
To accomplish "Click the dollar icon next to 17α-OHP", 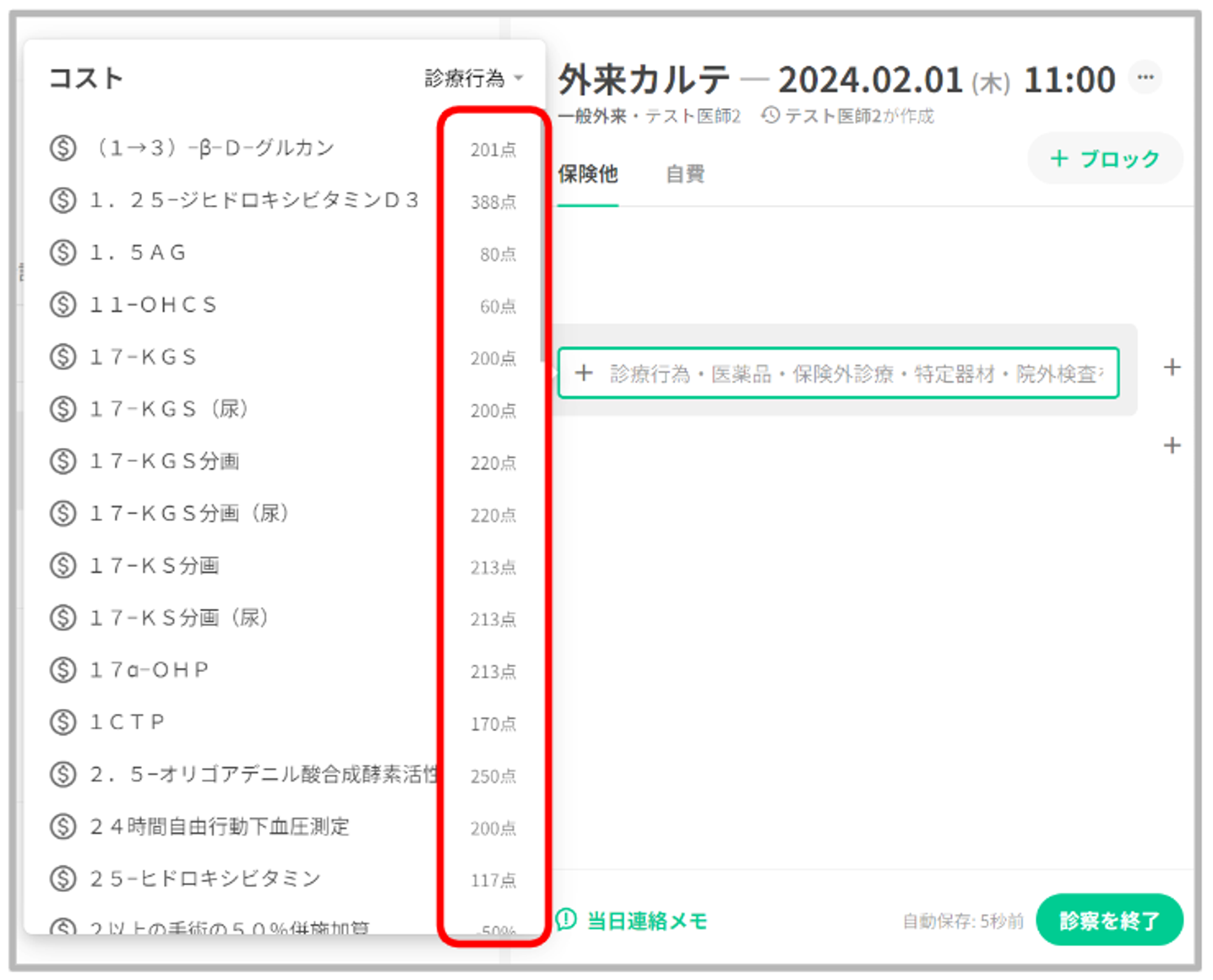I will tap(63, 670).
